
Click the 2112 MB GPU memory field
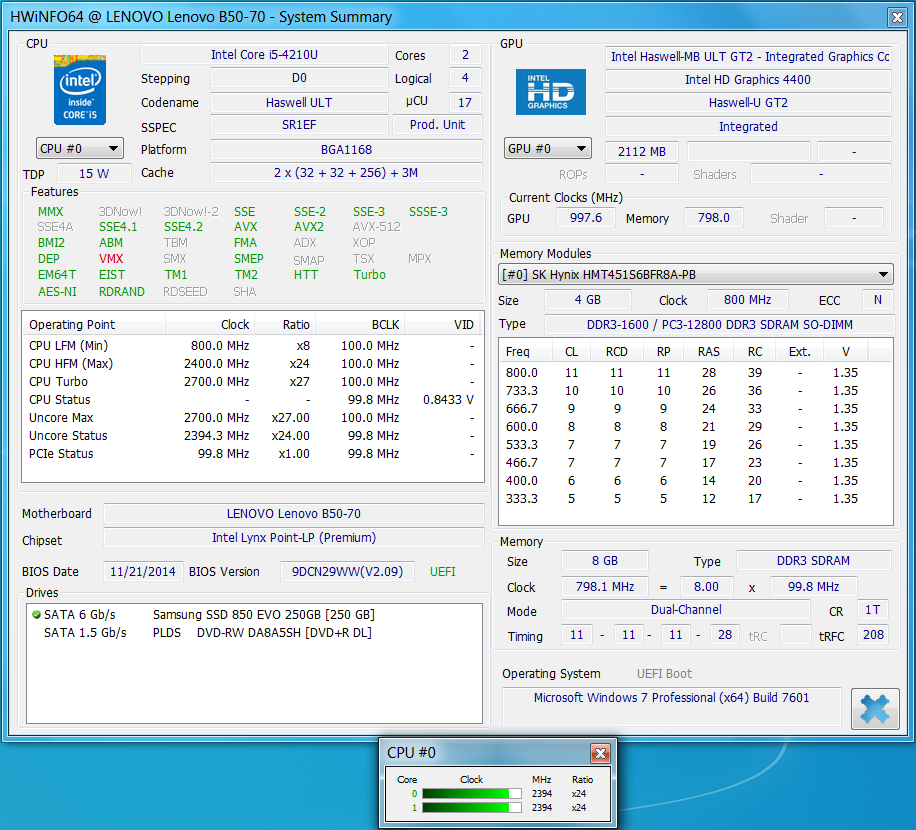pyautogui.click(x=641, y=151)
